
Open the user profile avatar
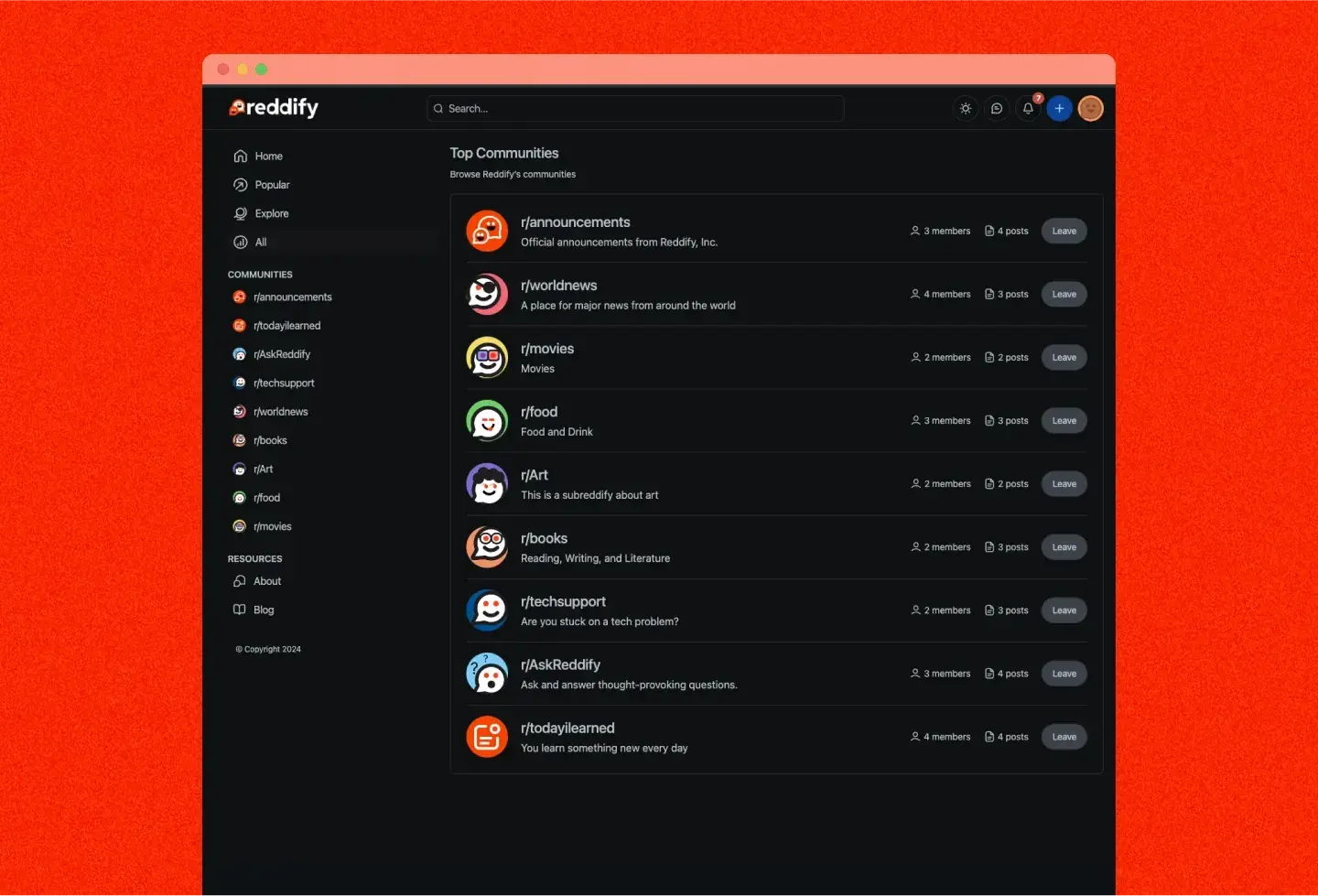pos(1090,108)
